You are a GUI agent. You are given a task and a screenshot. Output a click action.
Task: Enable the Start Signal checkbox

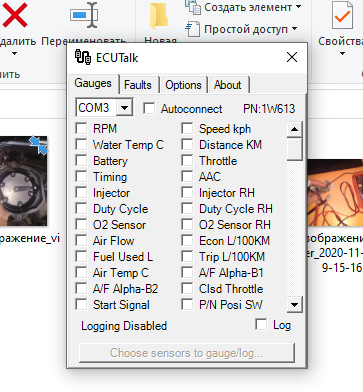coord(81,304)
